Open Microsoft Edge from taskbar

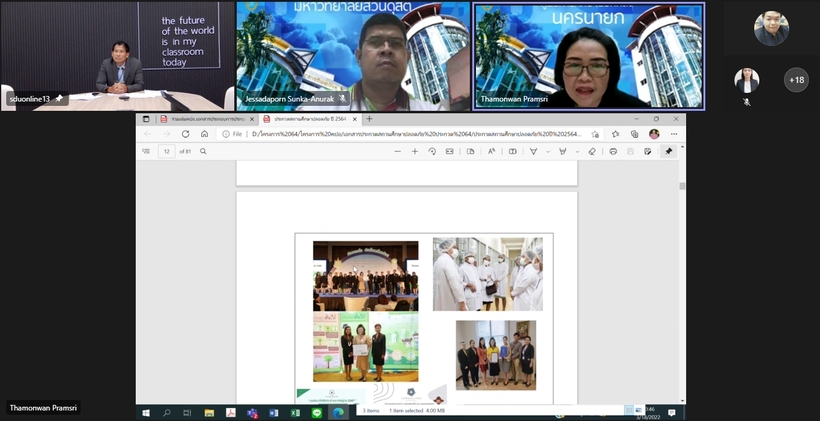(338, 413)
